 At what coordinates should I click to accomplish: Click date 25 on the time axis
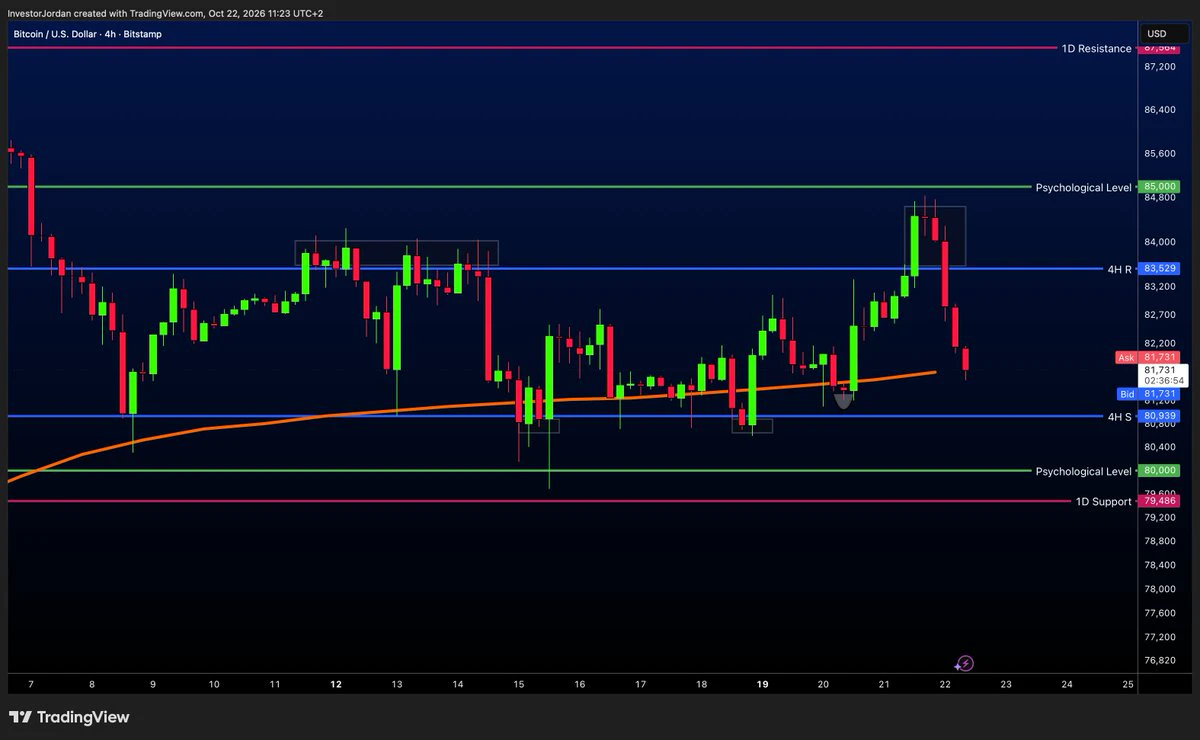coord(1128,685)
